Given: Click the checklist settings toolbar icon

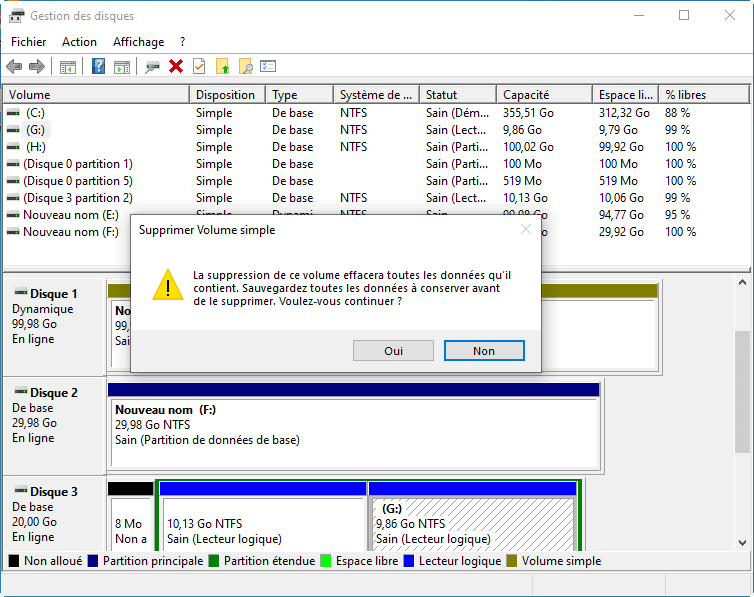Looking at the screenshot, I should (x=268, y=66).
